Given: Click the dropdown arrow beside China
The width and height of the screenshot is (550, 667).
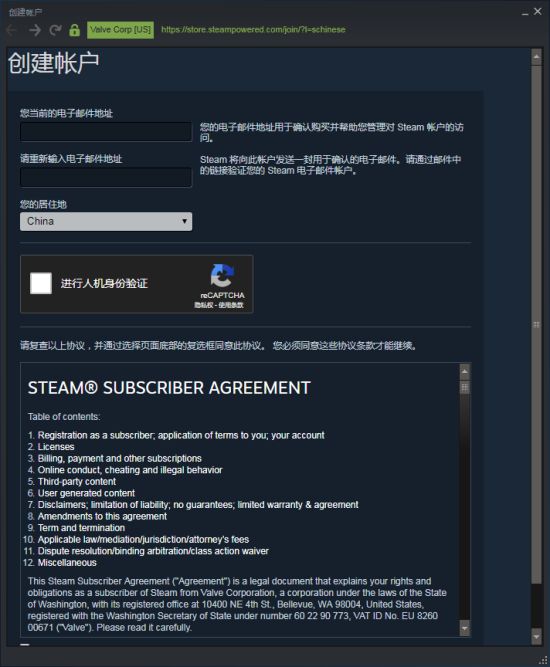Looking at the screenshot, I should pos(184,221).
